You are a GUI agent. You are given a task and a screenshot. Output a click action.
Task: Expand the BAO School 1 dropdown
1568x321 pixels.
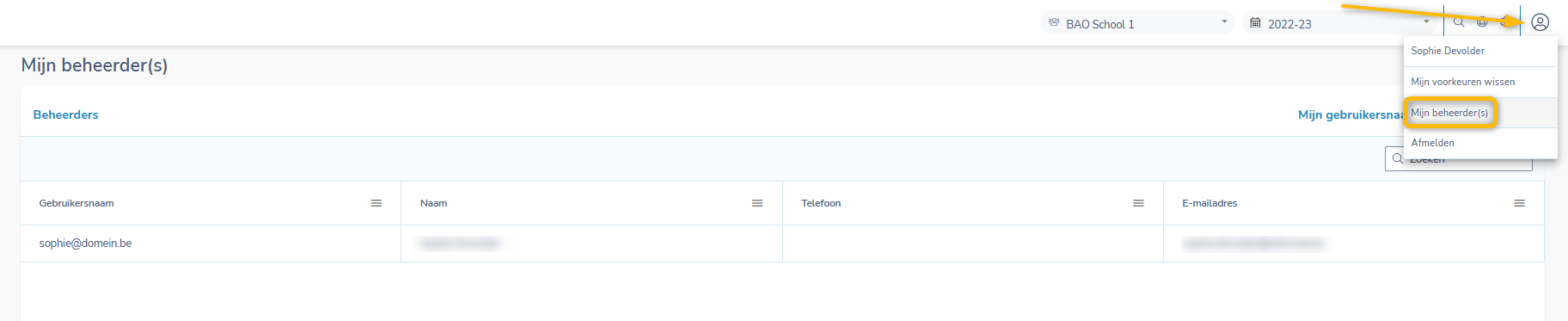coord(1137,22)
